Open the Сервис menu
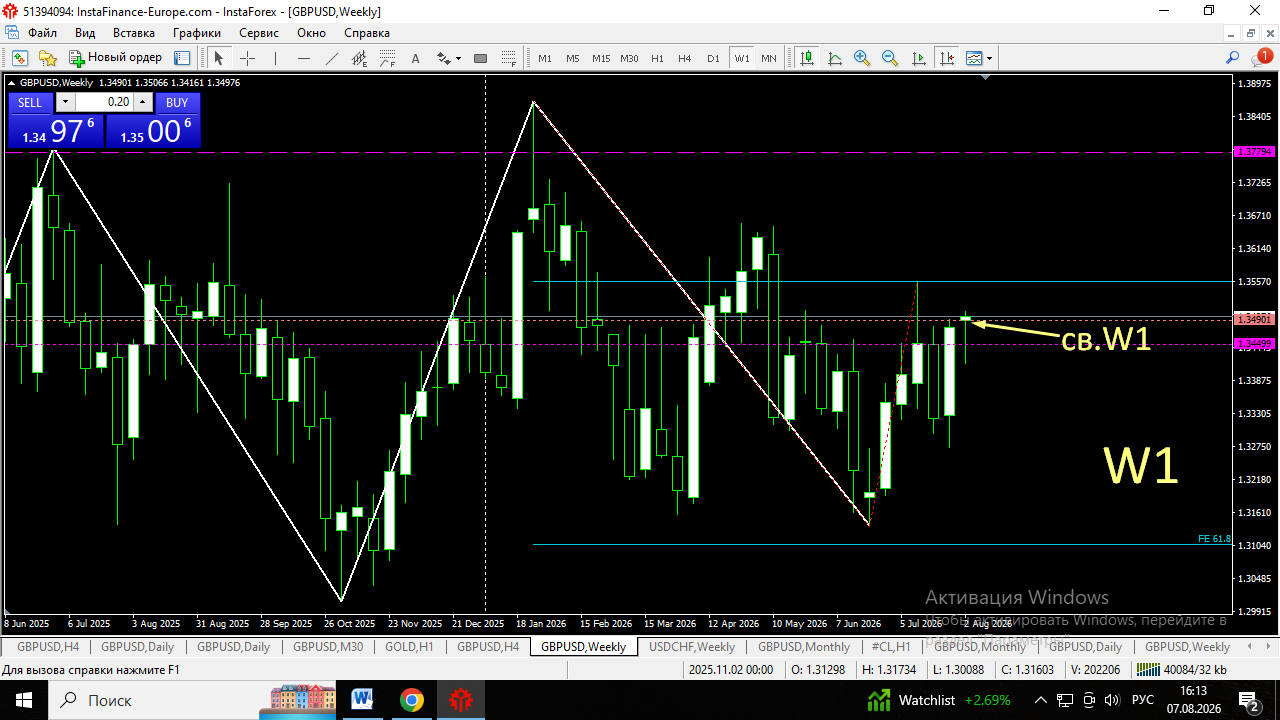Screen dimensions: 1280x720 point(259,32)
